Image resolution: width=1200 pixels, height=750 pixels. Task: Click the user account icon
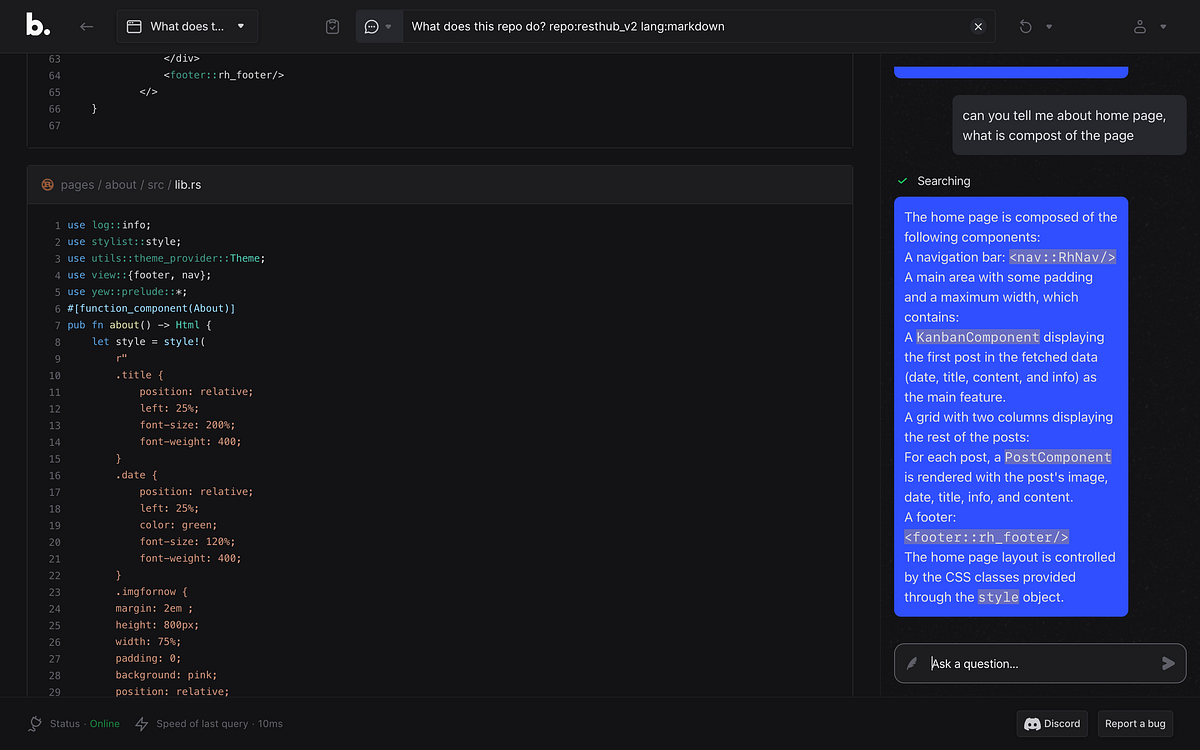pos(1142,25)
